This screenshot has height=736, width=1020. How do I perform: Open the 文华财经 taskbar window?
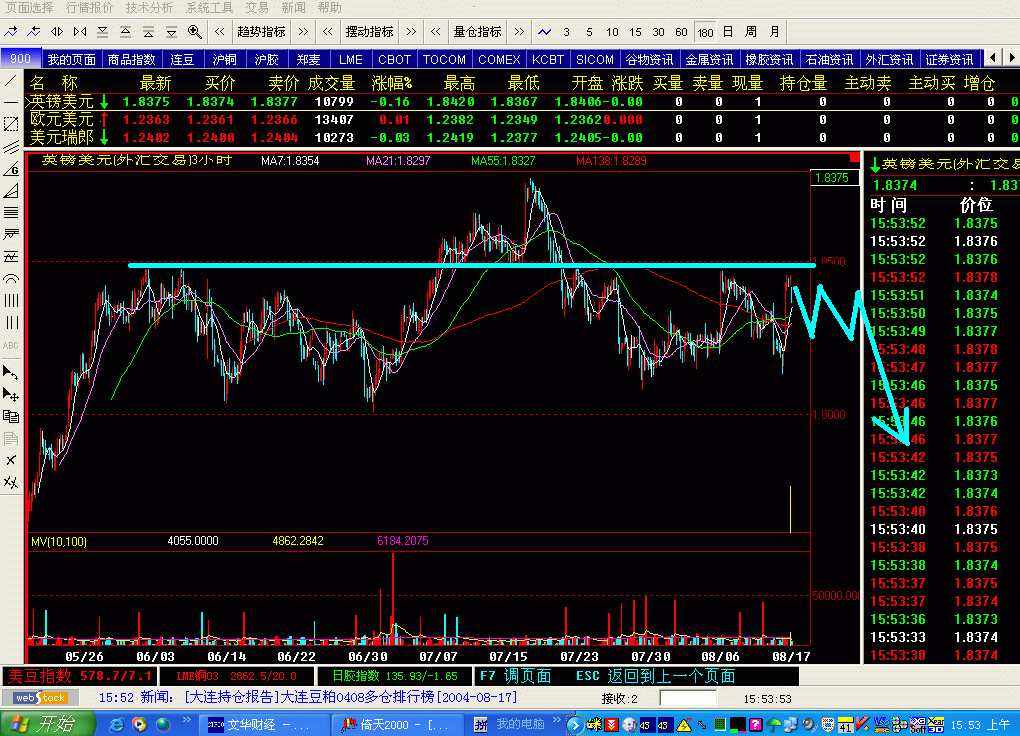tap(263, 724)
